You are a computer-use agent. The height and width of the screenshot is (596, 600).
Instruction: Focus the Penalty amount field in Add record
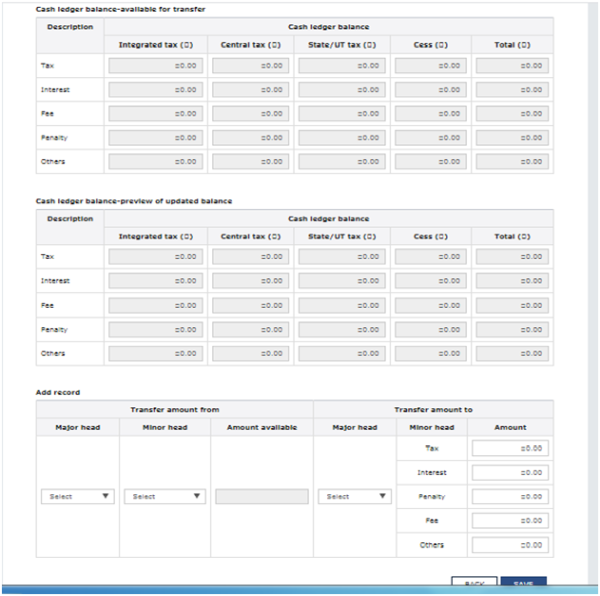pyautogui.click(x=510, y=496)
